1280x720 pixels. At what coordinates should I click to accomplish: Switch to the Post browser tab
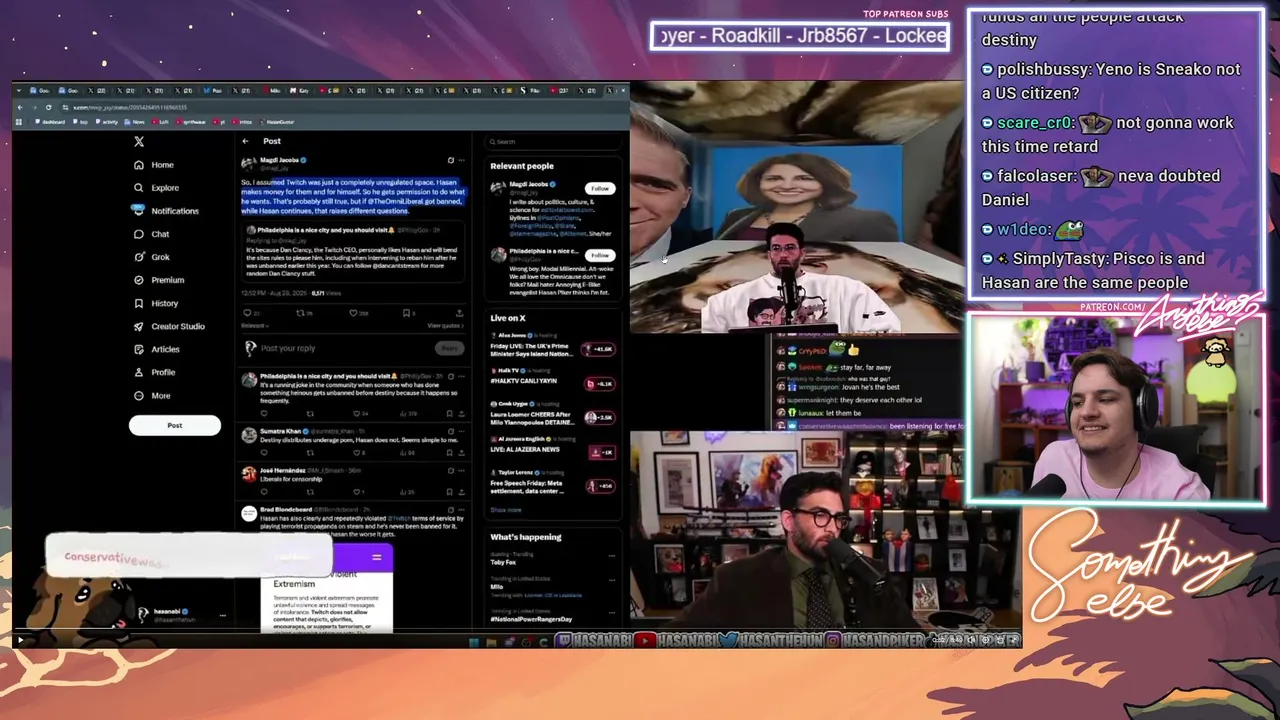[x=214, y=91]
